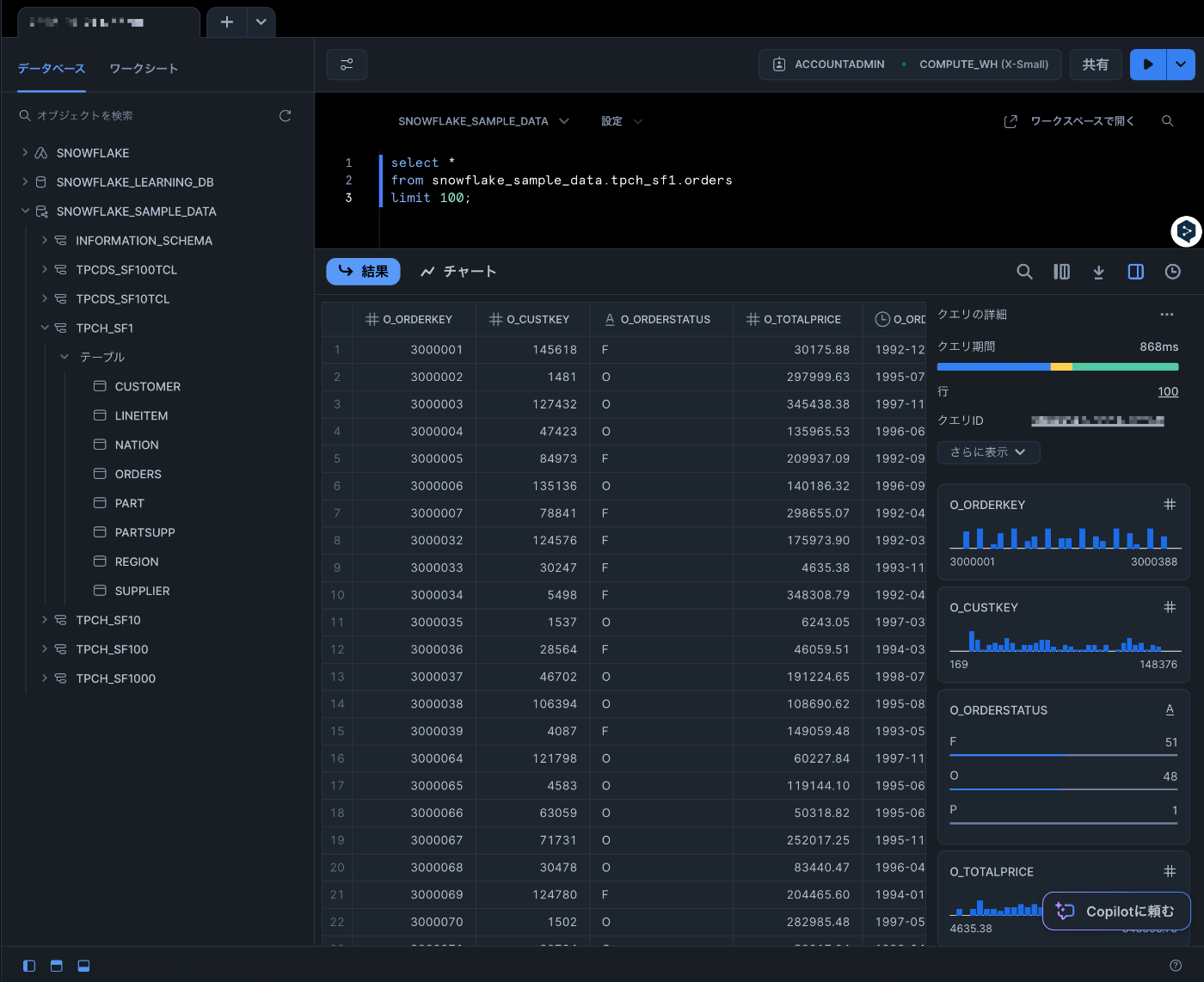Click the SUPPLIER table icon
Screen dimensions: 1204x982
click(100, 591)
